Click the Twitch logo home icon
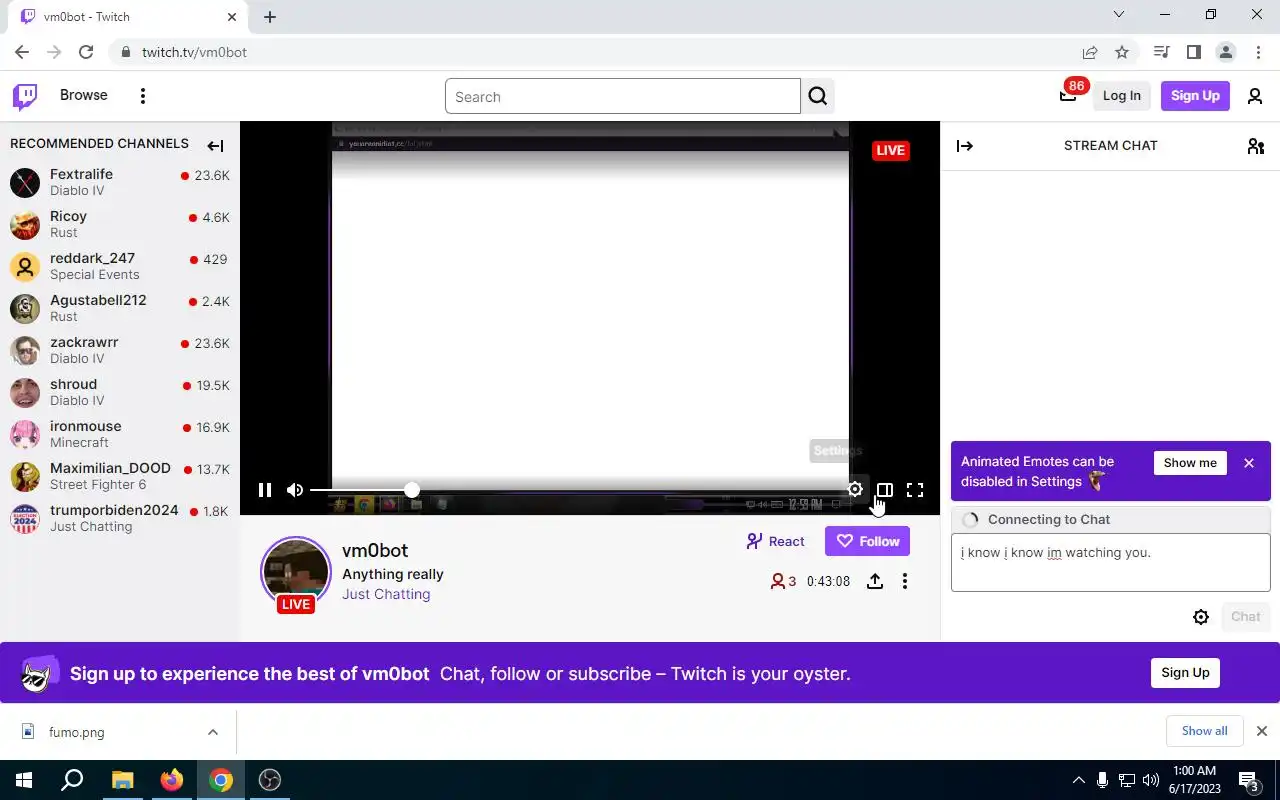The image size is (1280, 800). [x=25, y=96]
